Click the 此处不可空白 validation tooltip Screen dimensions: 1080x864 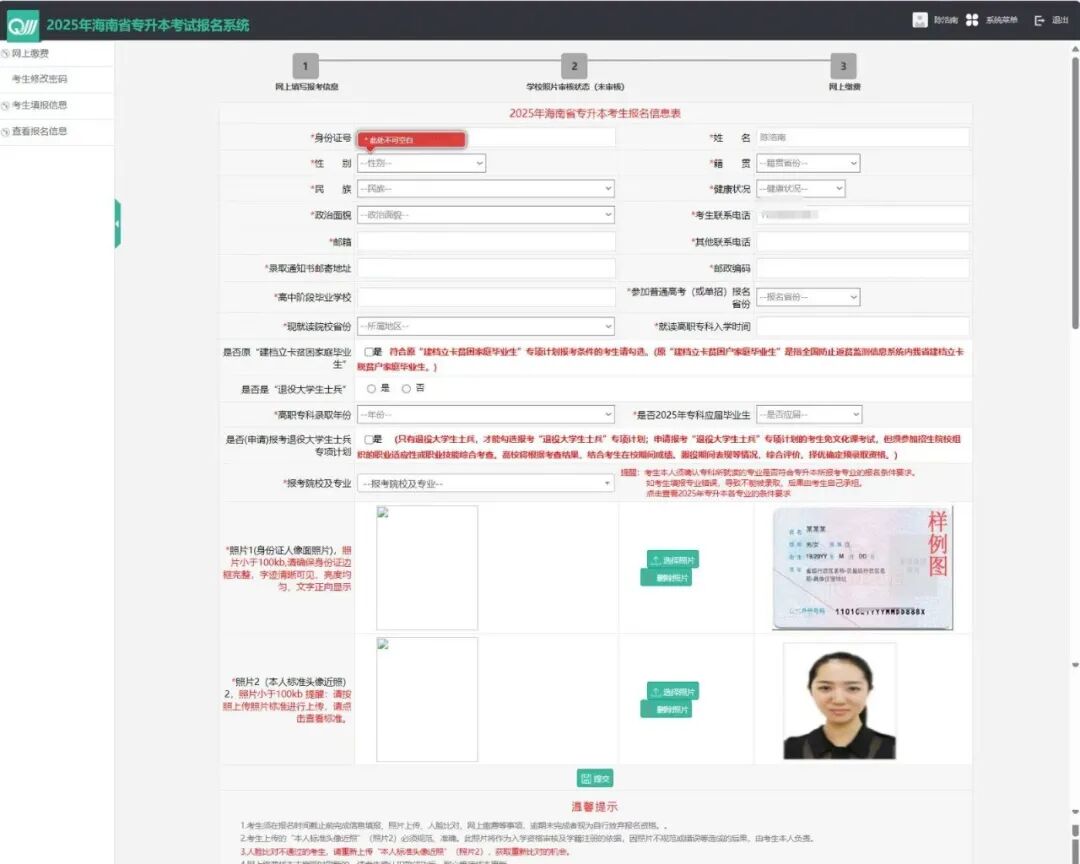click(x=412, y=140)
